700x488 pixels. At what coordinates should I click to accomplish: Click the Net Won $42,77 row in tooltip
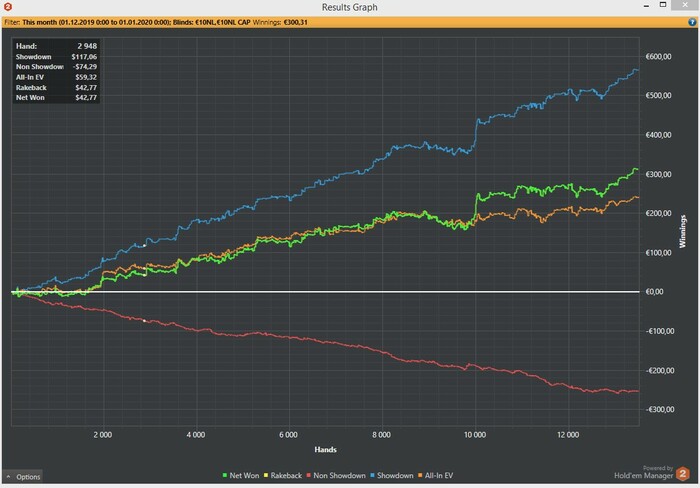pyautogui.click(x=56, y=97)
